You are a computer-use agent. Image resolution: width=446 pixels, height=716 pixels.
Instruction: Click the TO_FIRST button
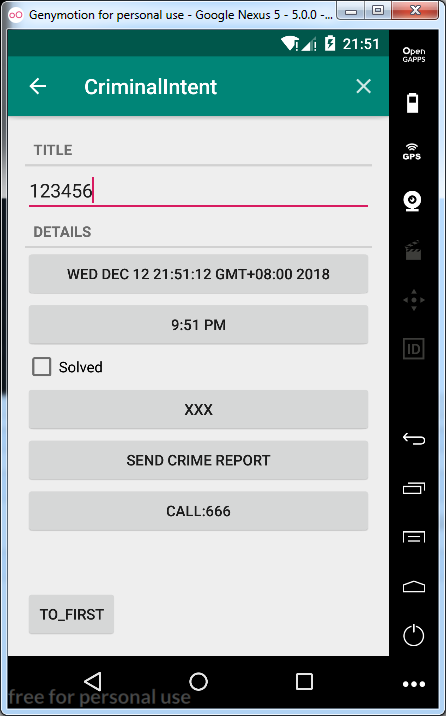(x=71, y=614)
